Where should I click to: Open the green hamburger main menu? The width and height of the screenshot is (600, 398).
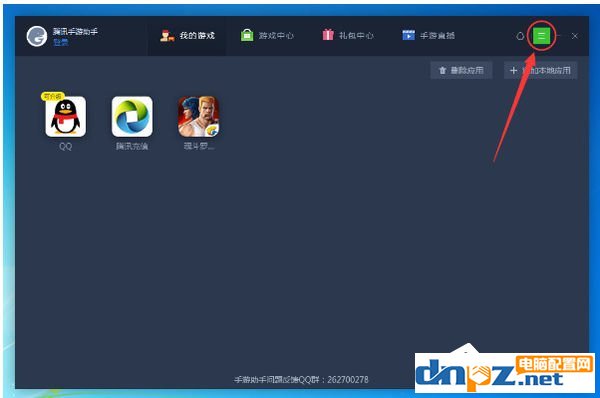pyautogui.click(x=541, y=36)
